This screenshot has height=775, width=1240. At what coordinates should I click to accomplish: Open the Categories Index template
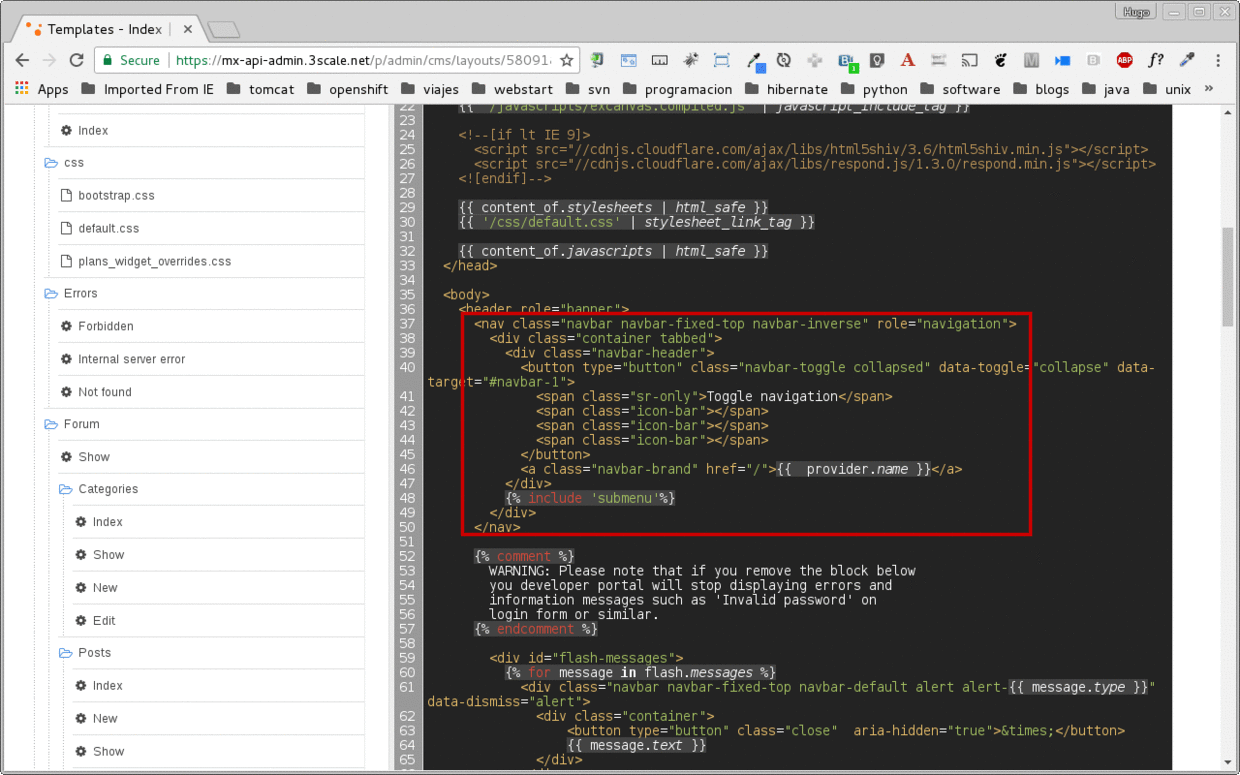point(107,522)
